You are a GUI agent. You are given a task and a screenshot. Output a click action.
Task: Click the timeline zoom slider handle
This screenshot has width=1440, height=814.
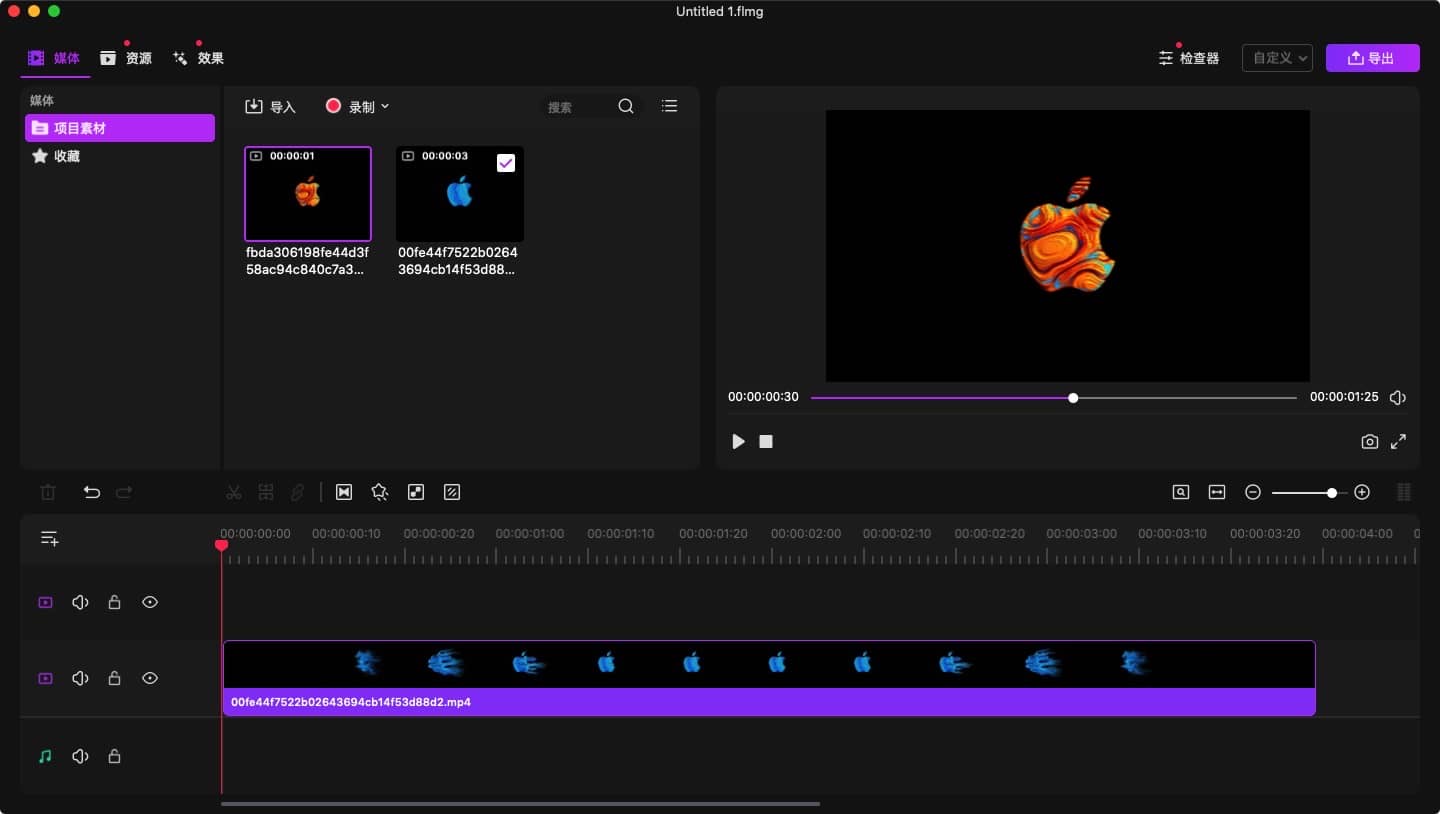click(x=1332, y=493)
